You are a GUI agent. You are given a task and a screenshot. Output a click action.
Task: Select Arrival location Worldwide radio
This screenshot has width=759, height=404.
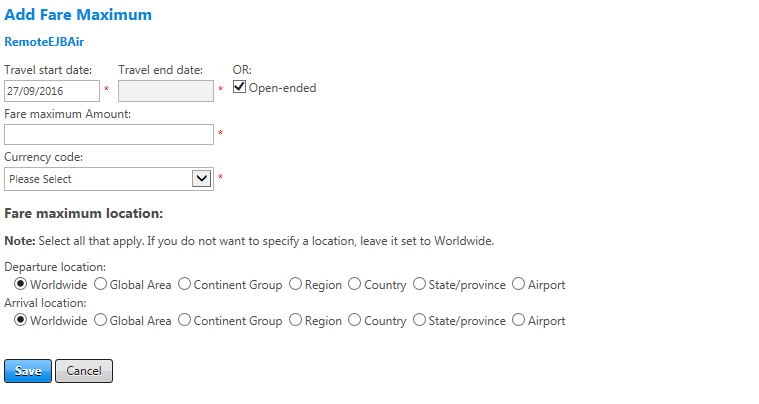pos(21,321)
